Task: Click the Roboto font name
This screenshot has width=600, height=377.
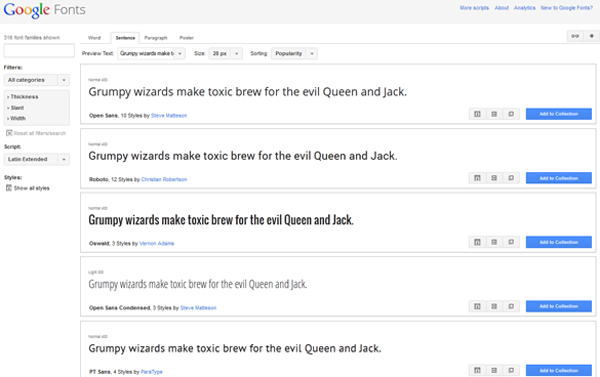Action: (99, 180)
